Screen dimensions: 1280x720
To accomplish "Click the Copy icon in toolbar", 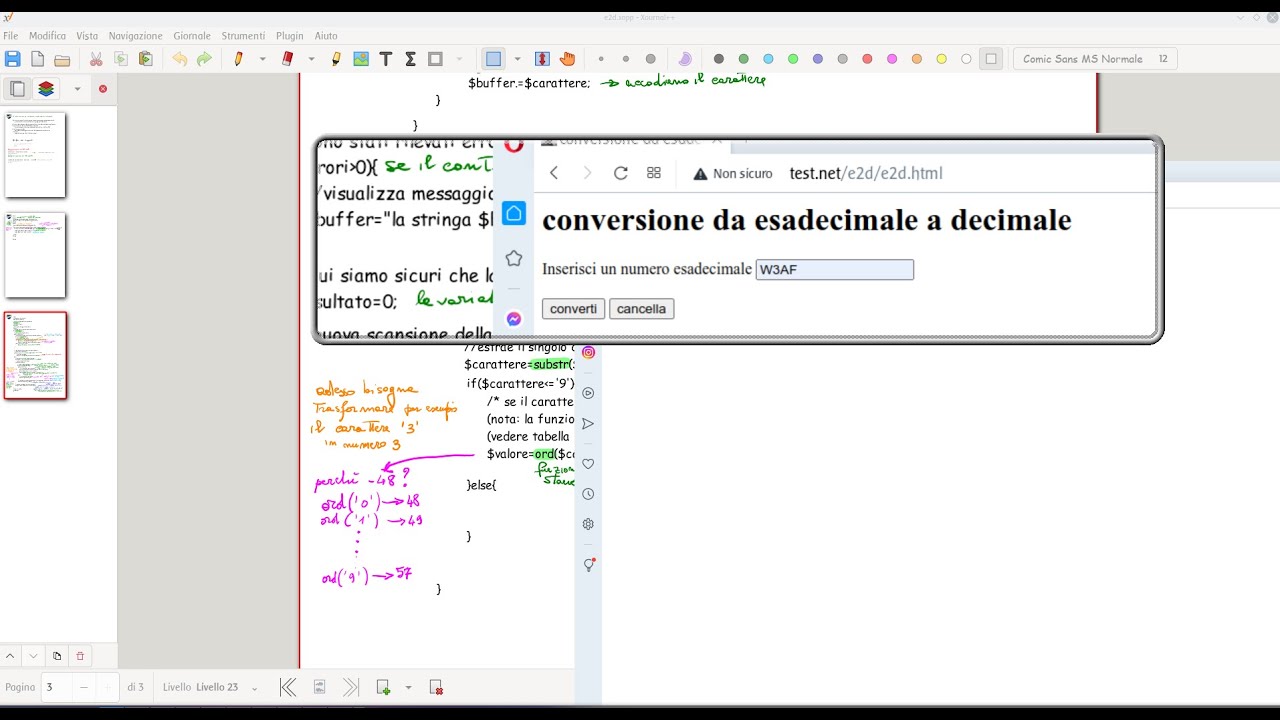I will (x=121, y=59).
